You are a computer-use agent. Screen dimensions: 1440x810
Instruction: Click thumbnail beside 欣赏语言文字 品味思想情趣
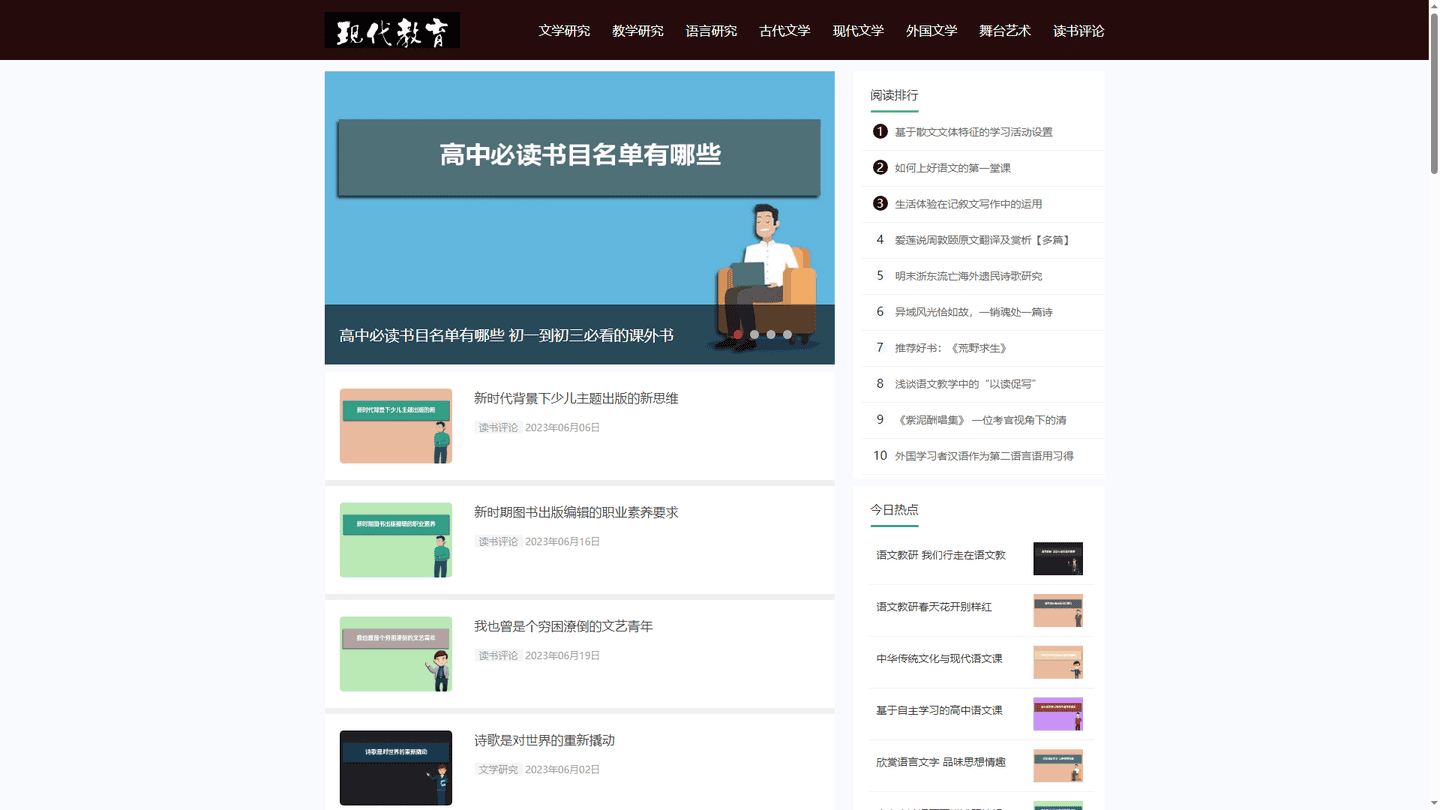pyautogui.click(x=1058, y=766)
